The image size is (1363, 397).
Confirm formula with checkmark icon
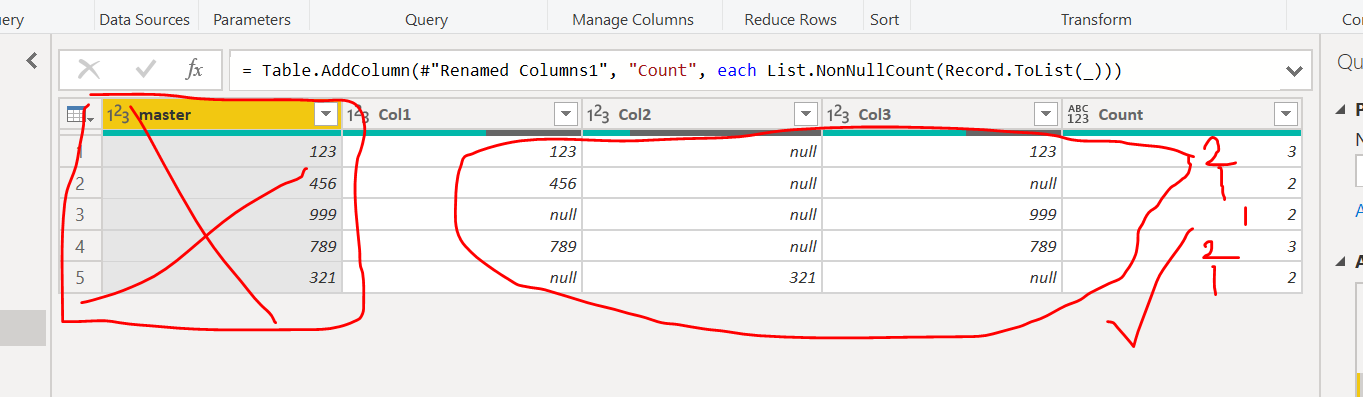pyautogui.click(x=146, y=69)
